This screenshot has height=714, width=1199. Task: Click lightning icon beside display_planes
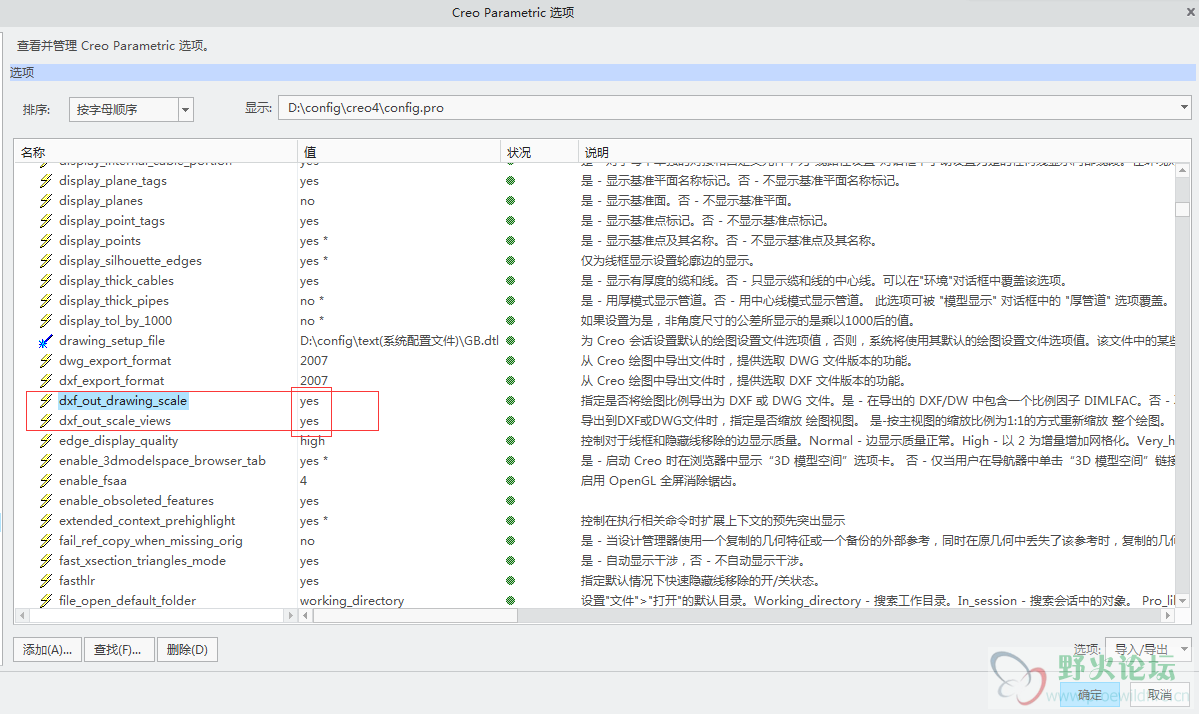pyautogui.click(x=46, y=201)
